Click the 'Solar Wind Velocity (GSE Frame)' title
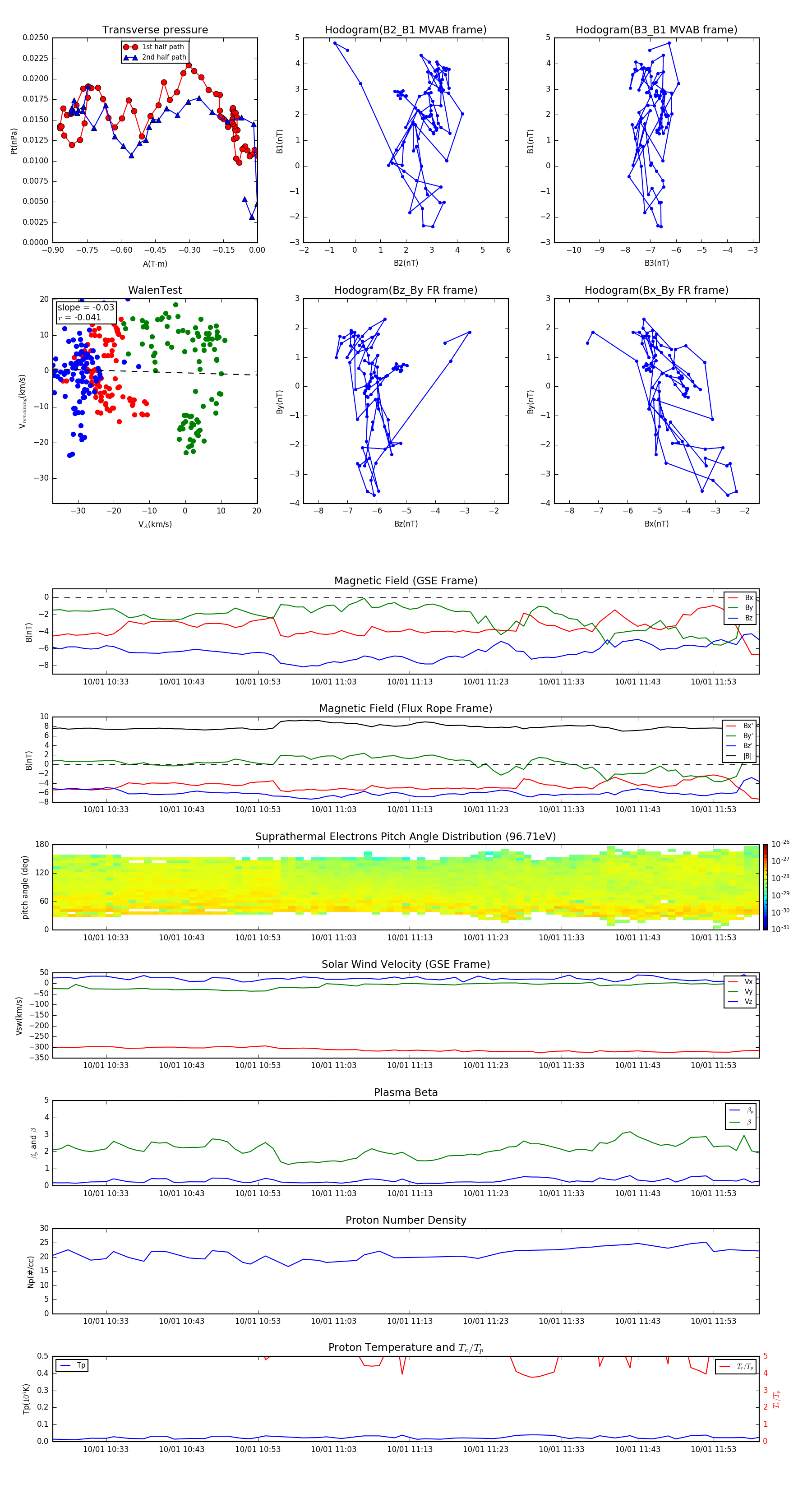 (x=406, y=964)
